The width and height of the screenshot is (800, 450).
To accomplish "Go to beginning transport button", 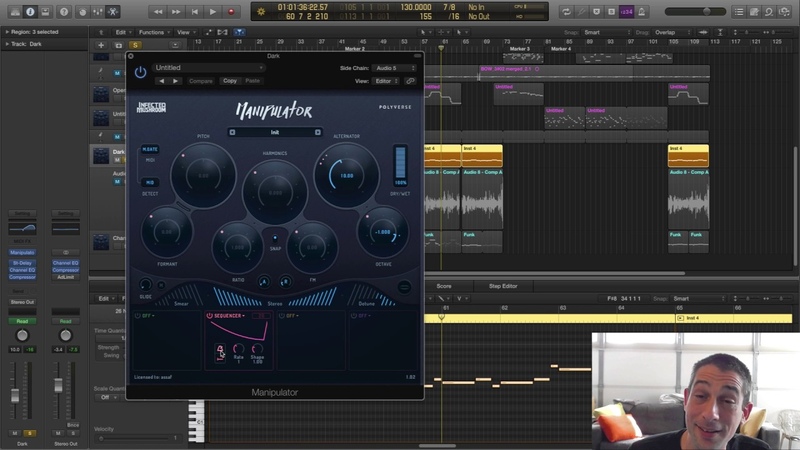I will pyautogui.click(x=194, y=11).
